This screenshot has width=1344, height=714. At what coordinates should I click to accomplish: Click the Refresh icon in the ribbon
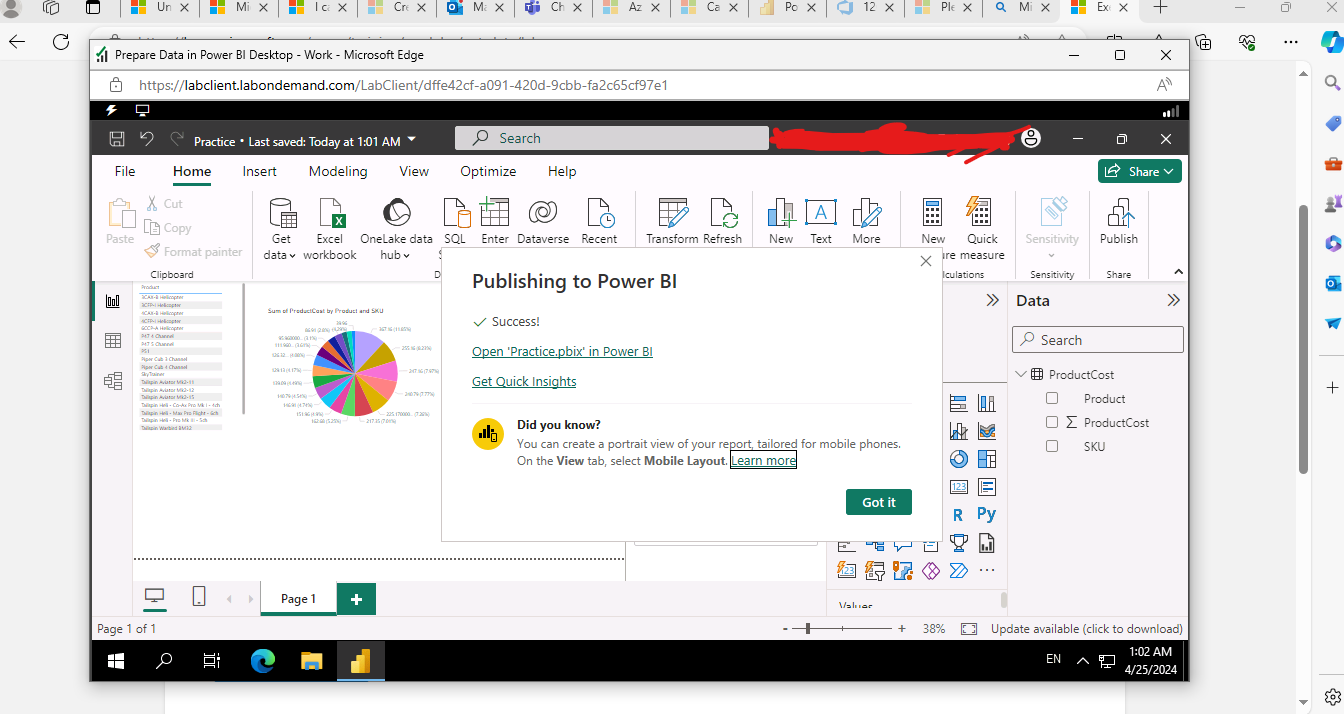(x=723, y=216)
